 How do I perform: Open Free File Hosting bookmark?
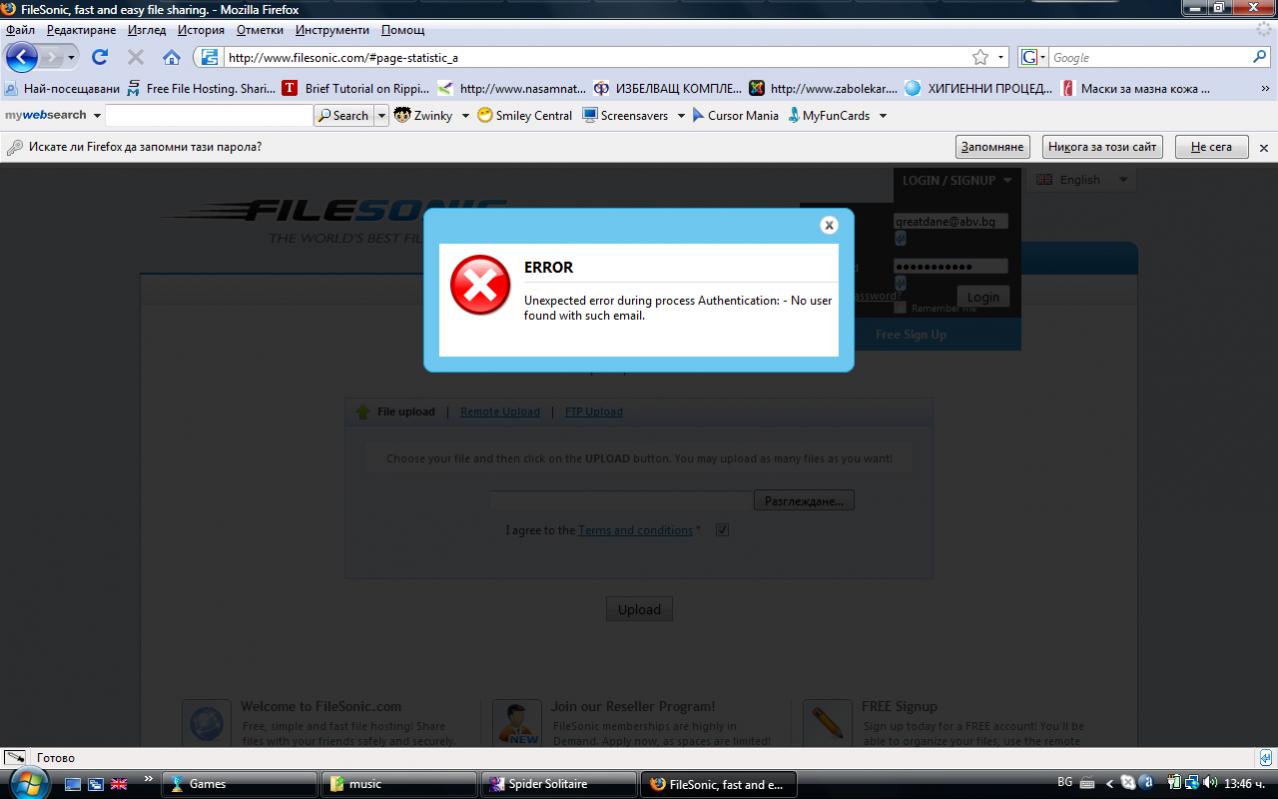[201, 88]
